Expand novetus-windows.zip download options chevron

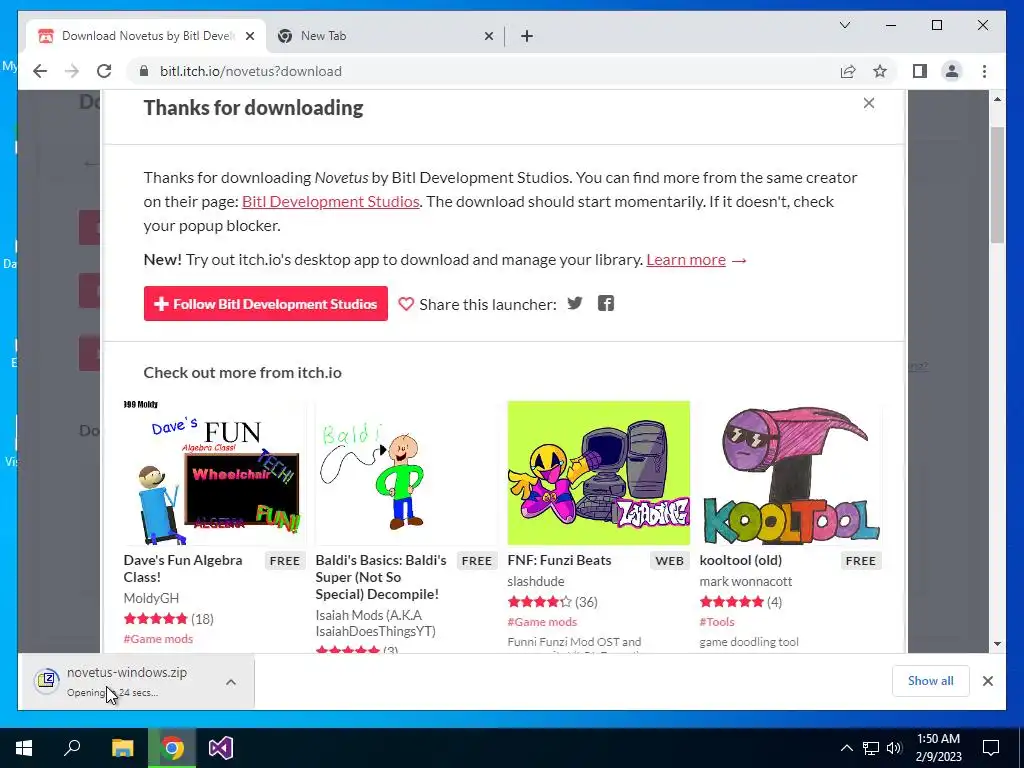coord(231,682)
